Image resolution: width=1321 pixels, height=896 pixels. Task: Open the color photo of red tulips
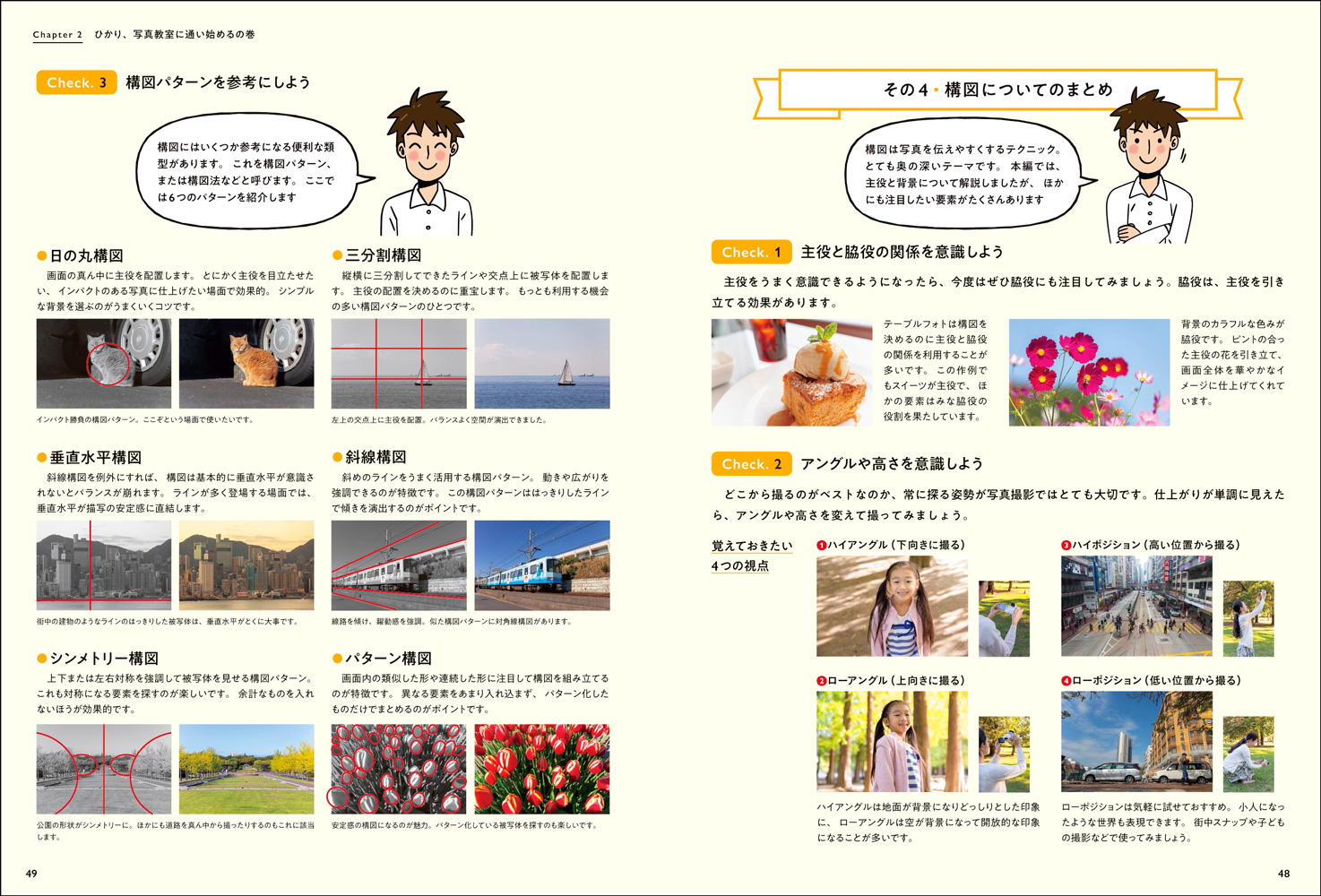pyautogui.click(x=542, y=769)
